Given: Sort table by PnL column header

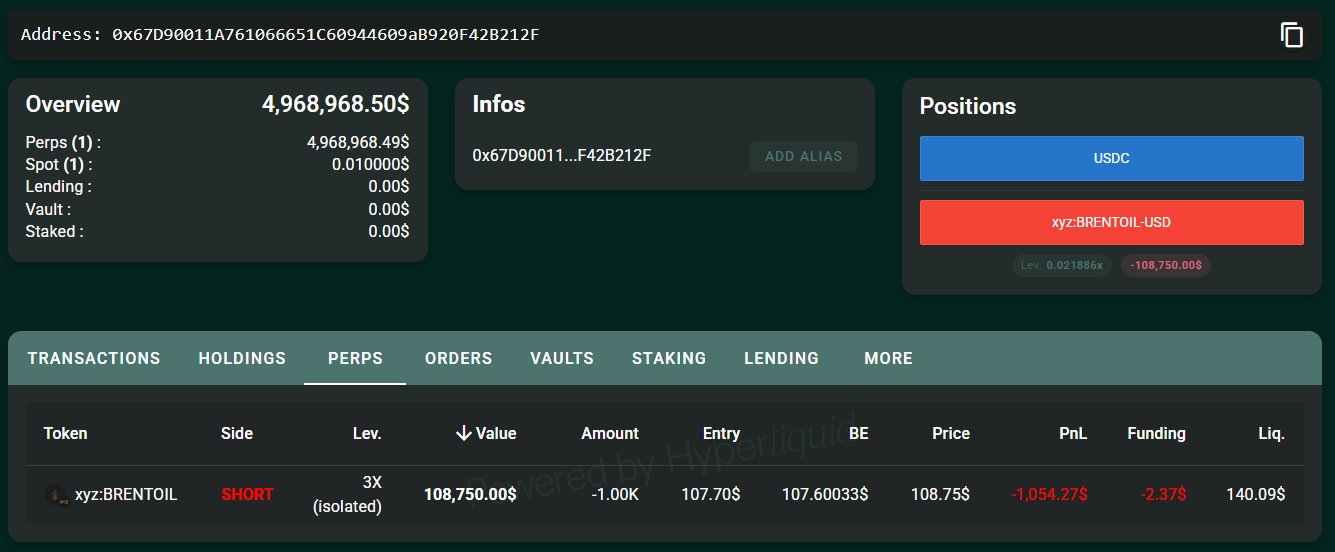Looking at the screenshot, I should click(1074, 433).
